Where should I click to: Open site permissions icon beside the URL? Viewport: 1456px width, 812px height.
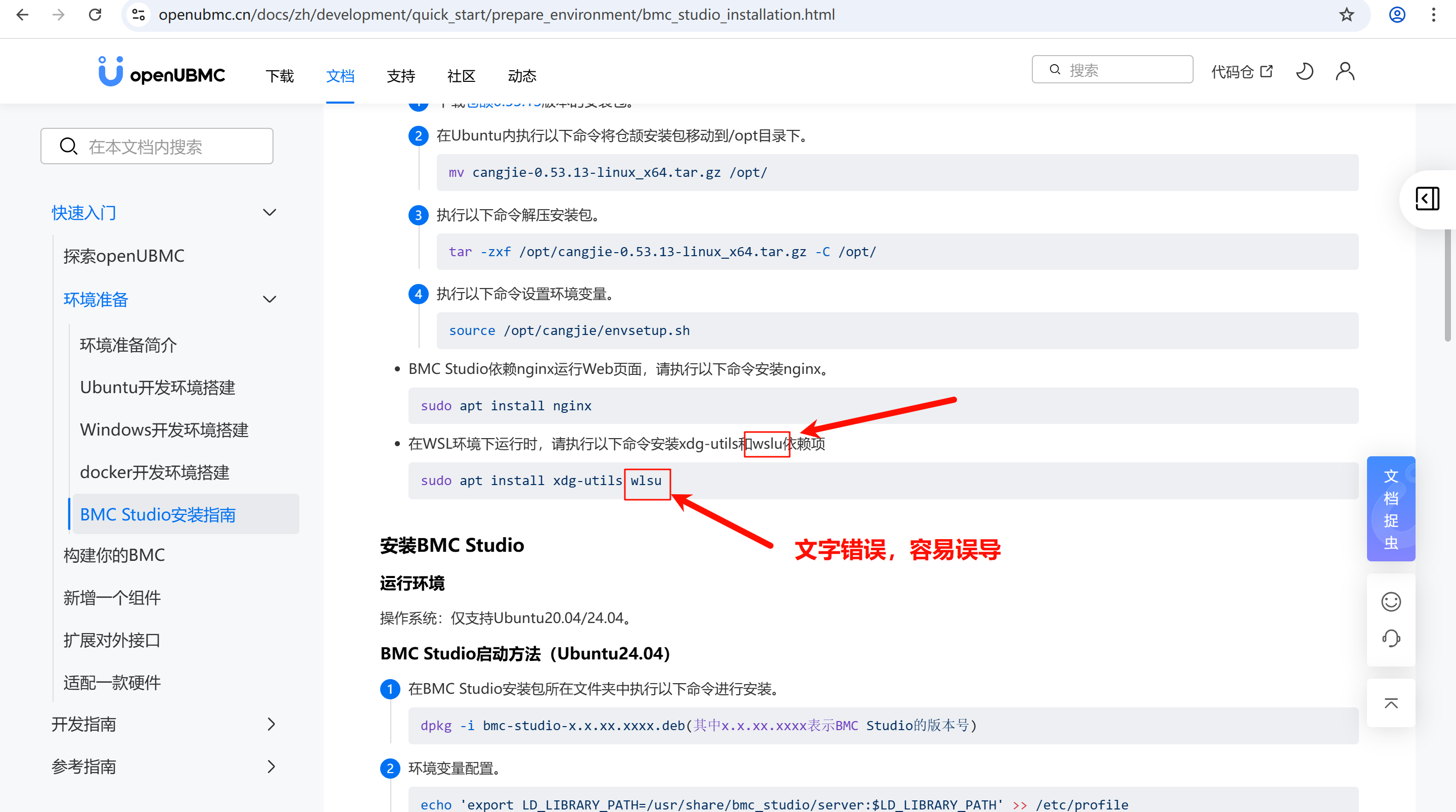coord(138,15)
